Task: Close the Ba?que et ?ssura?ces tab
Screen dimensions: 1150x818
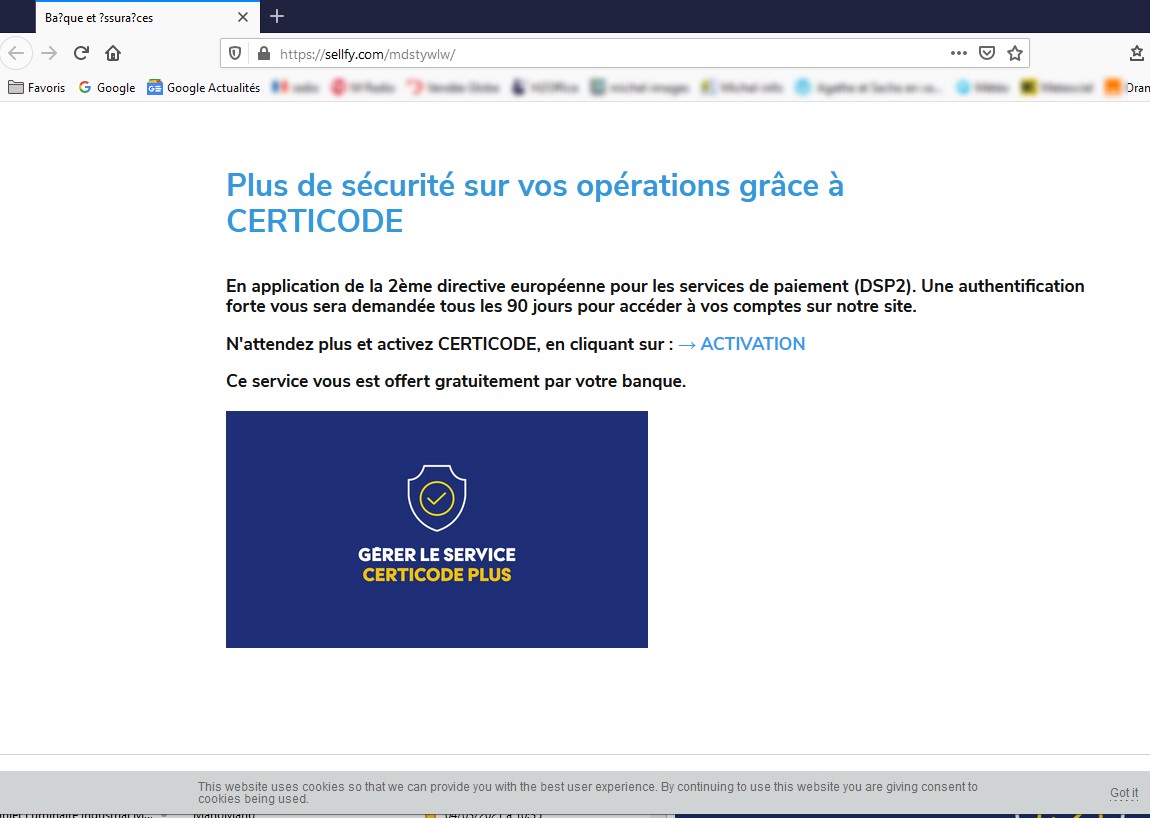Action: pos(243,17)
